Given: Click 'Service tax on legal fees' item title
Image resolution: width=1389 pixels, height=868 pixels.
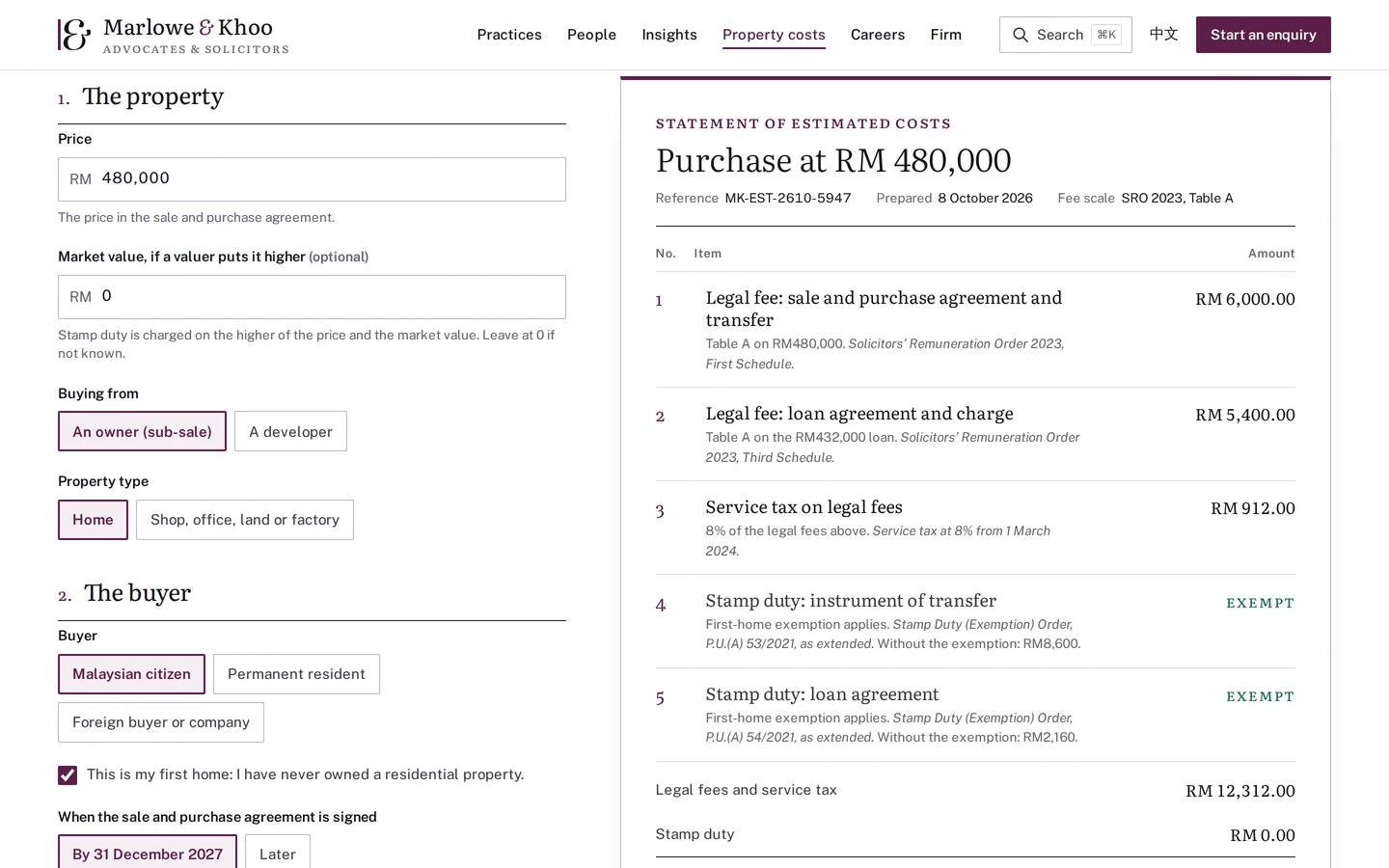Looking at the screenshot, I should (803, 507).
